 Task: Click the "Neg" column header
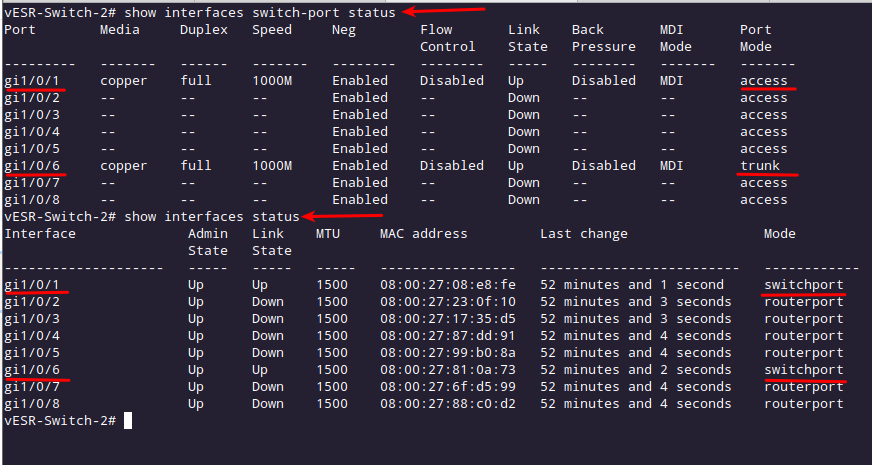[344, 30]
